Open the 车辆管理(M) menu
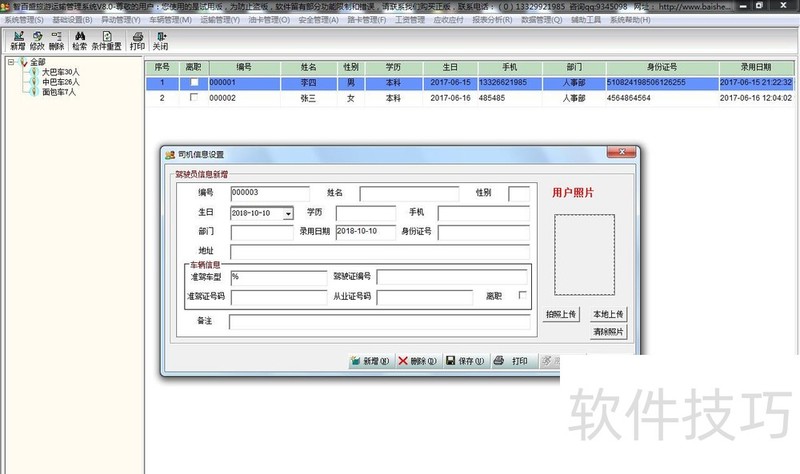 click(x=170, y=19)
